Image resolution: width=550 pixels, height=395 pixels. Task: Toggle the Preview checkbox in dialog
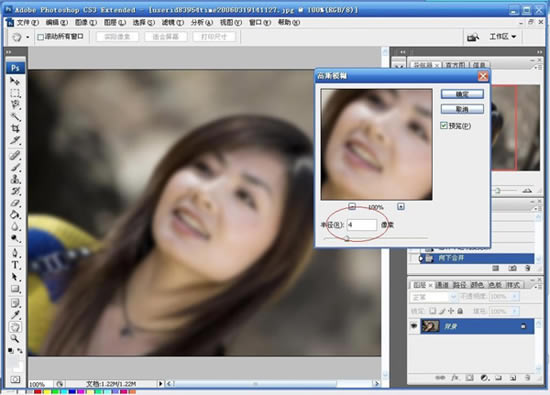(x=444, y=125)
